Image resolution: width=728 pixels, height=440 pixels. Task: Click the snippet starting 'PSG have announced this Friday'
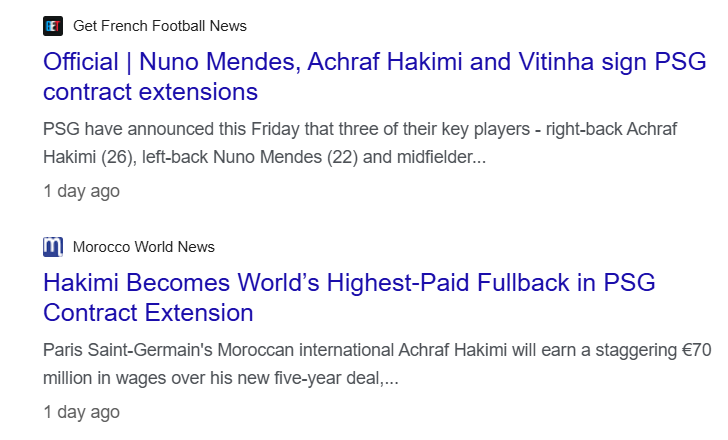click(x=360, y=143)
